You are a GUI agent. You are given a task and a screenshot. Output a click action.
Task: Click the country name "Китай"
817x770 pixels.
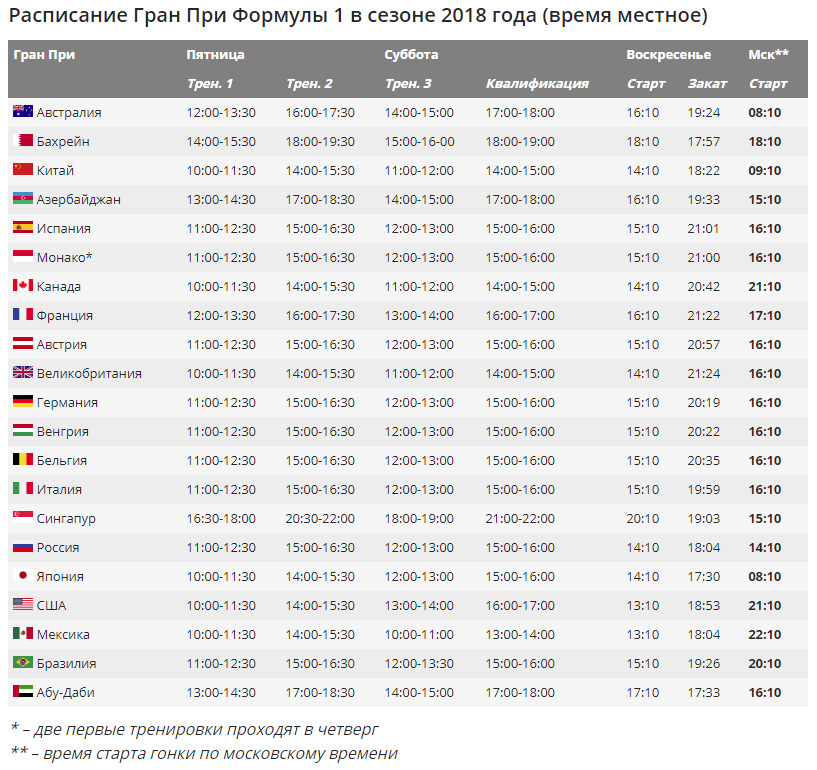coord(55,170)
